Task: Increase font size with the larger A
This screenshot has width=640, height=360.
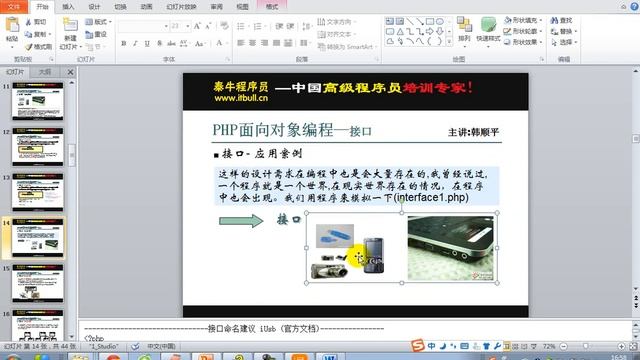Action: tap(197, 26)
